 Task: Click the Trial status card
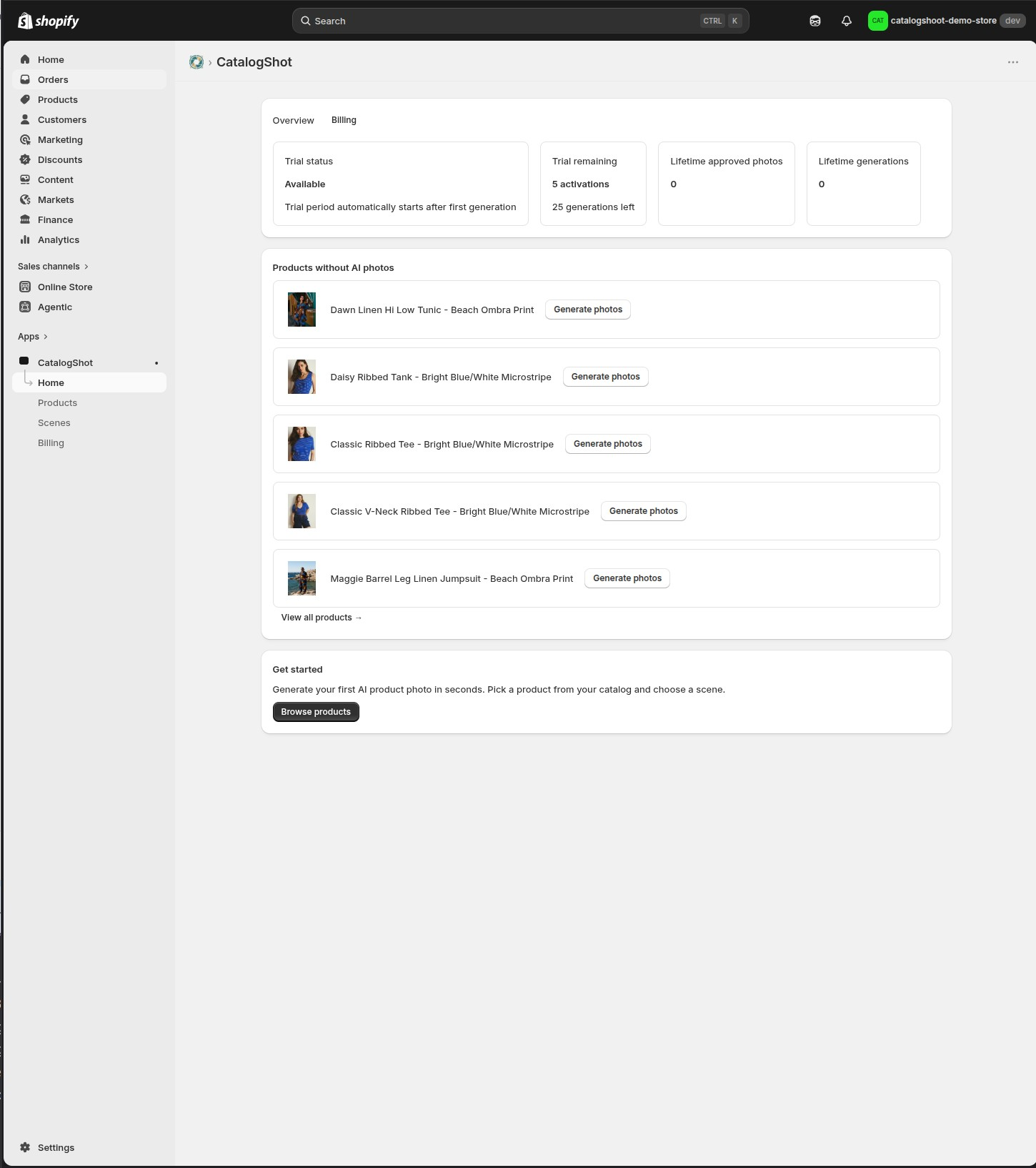[400, 184]
